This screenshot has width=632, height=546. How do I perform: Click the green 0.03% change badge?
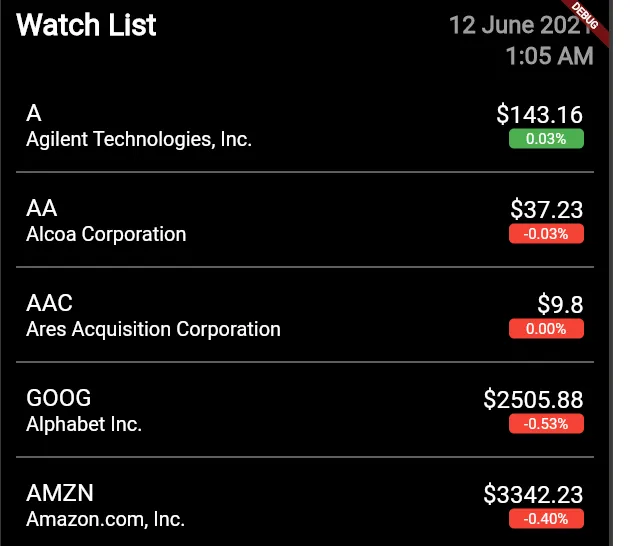(x=546, y=139)
